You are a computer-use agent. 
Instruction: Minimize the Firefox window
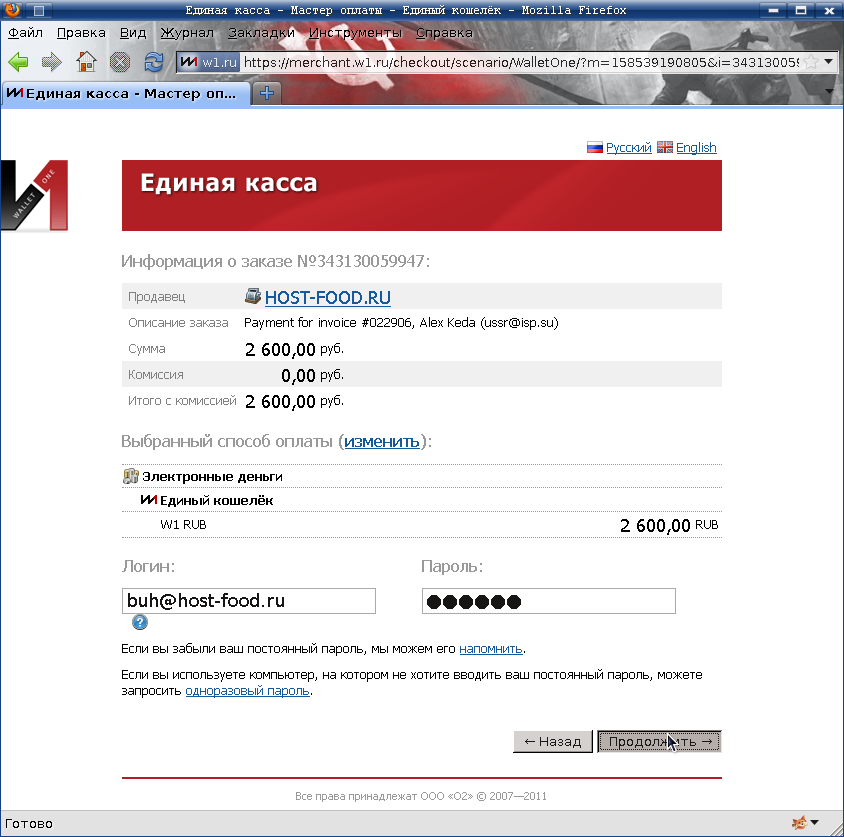coord(773,10)
